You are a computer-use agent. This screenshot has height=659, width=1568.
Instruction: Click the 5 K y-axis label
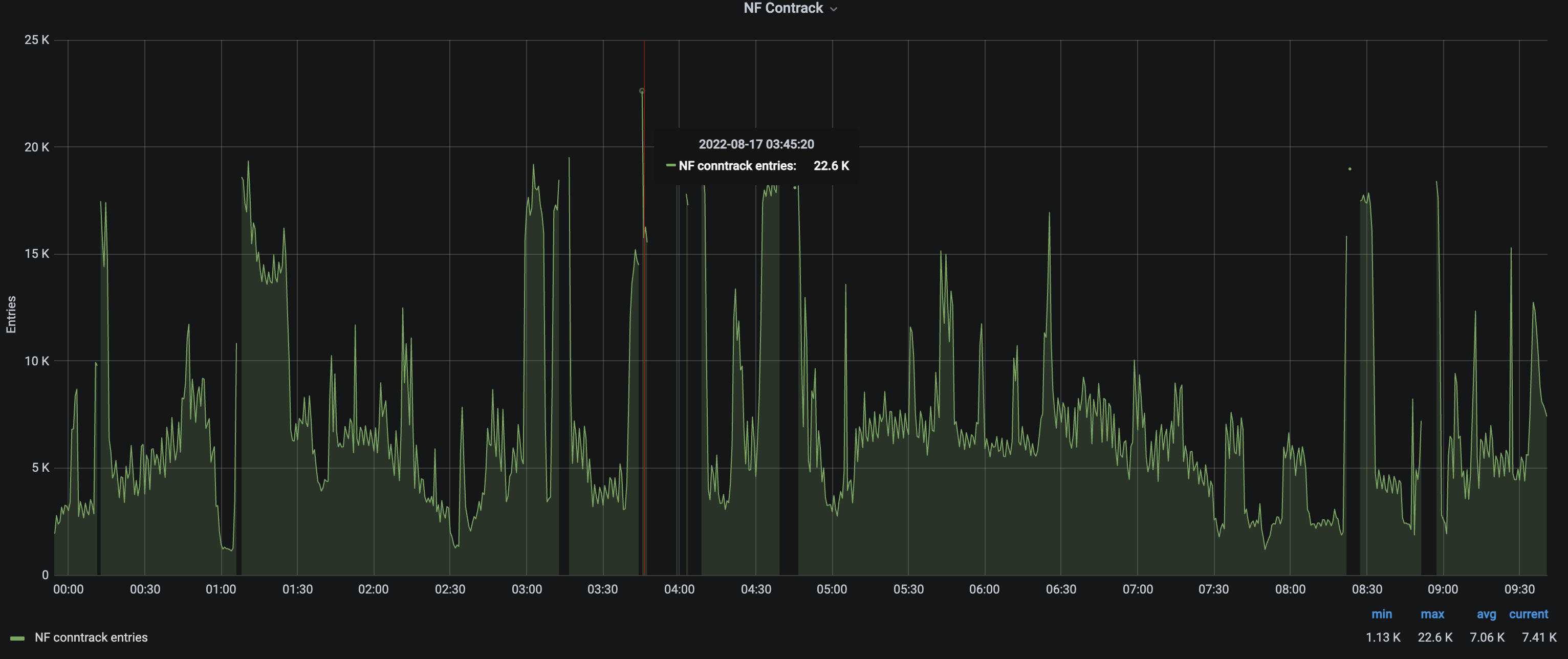(40, 468)
